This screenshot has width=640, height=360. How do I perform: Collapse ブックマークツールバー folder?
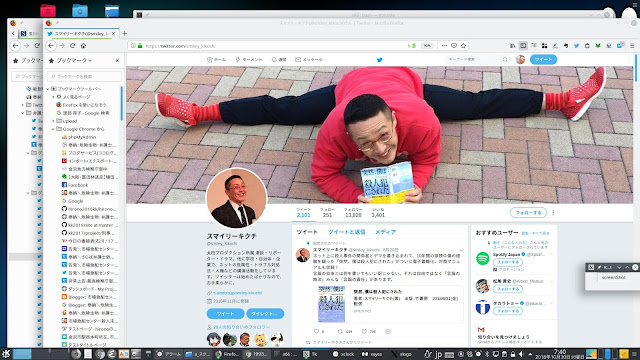48,89
